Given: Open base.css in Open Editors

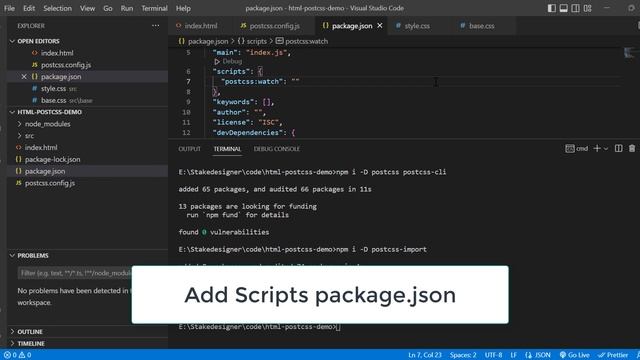Looking at the screenshot, I should point(53,100).
